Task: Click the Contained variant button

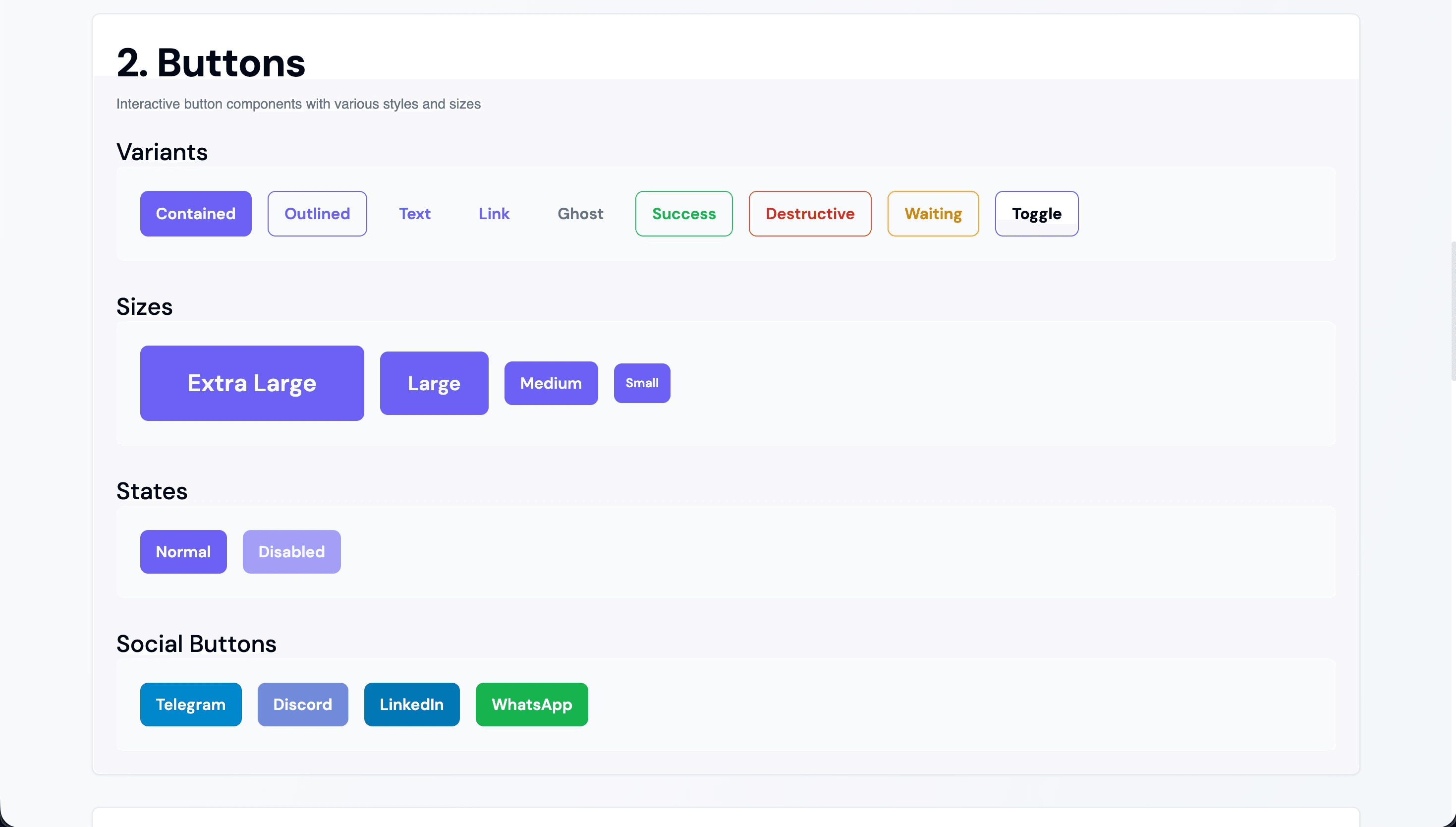Action: pyautogui.click(x=195, y=214)
